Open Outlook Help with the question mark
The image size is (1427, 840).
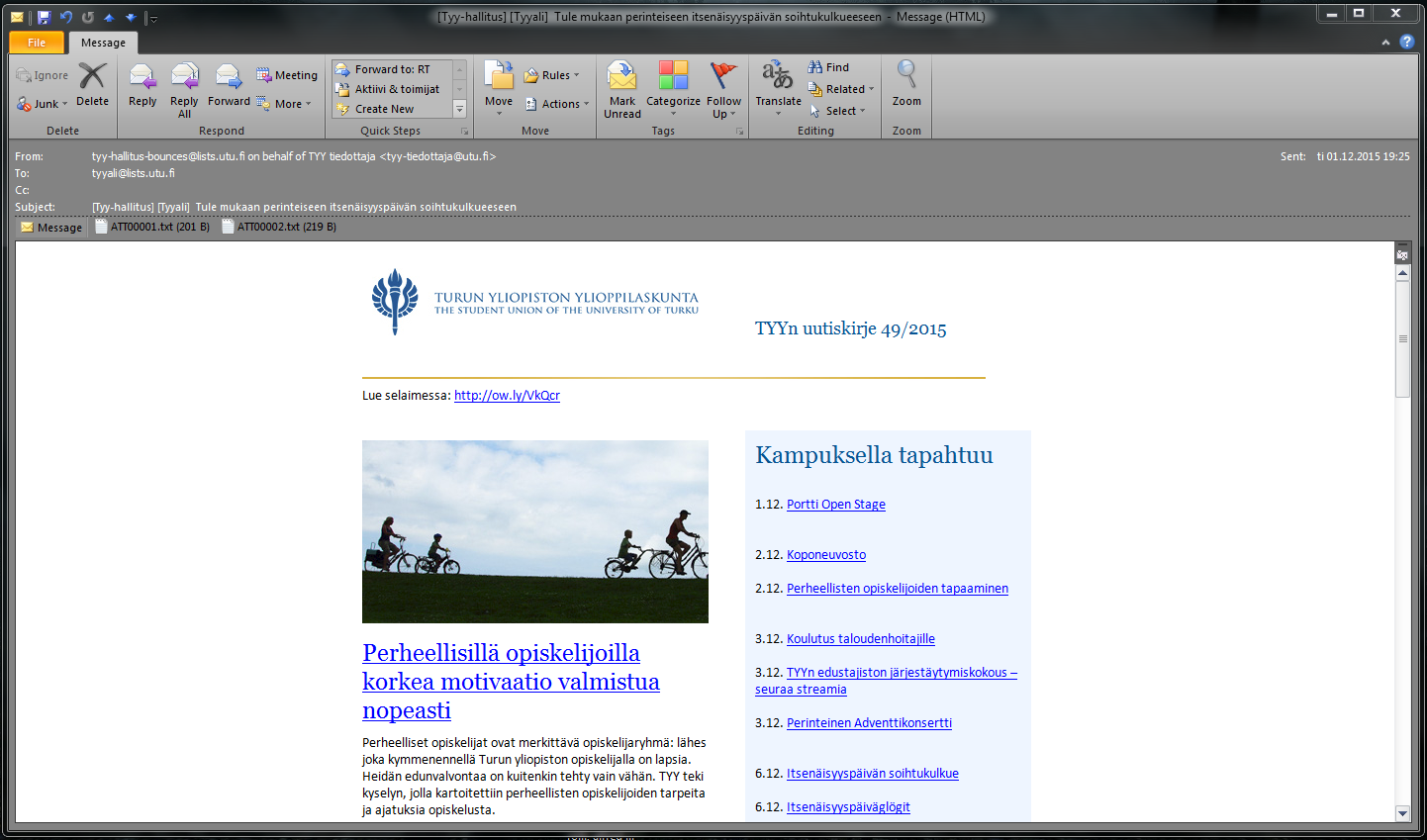point(1406,43)
